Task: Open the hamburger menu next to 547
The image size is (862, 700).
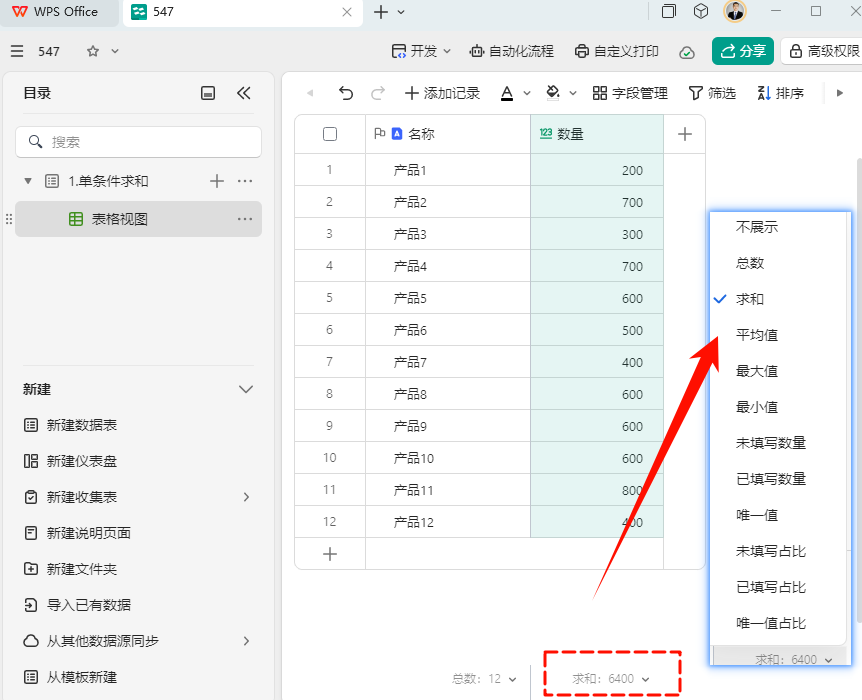Action: 17,52
